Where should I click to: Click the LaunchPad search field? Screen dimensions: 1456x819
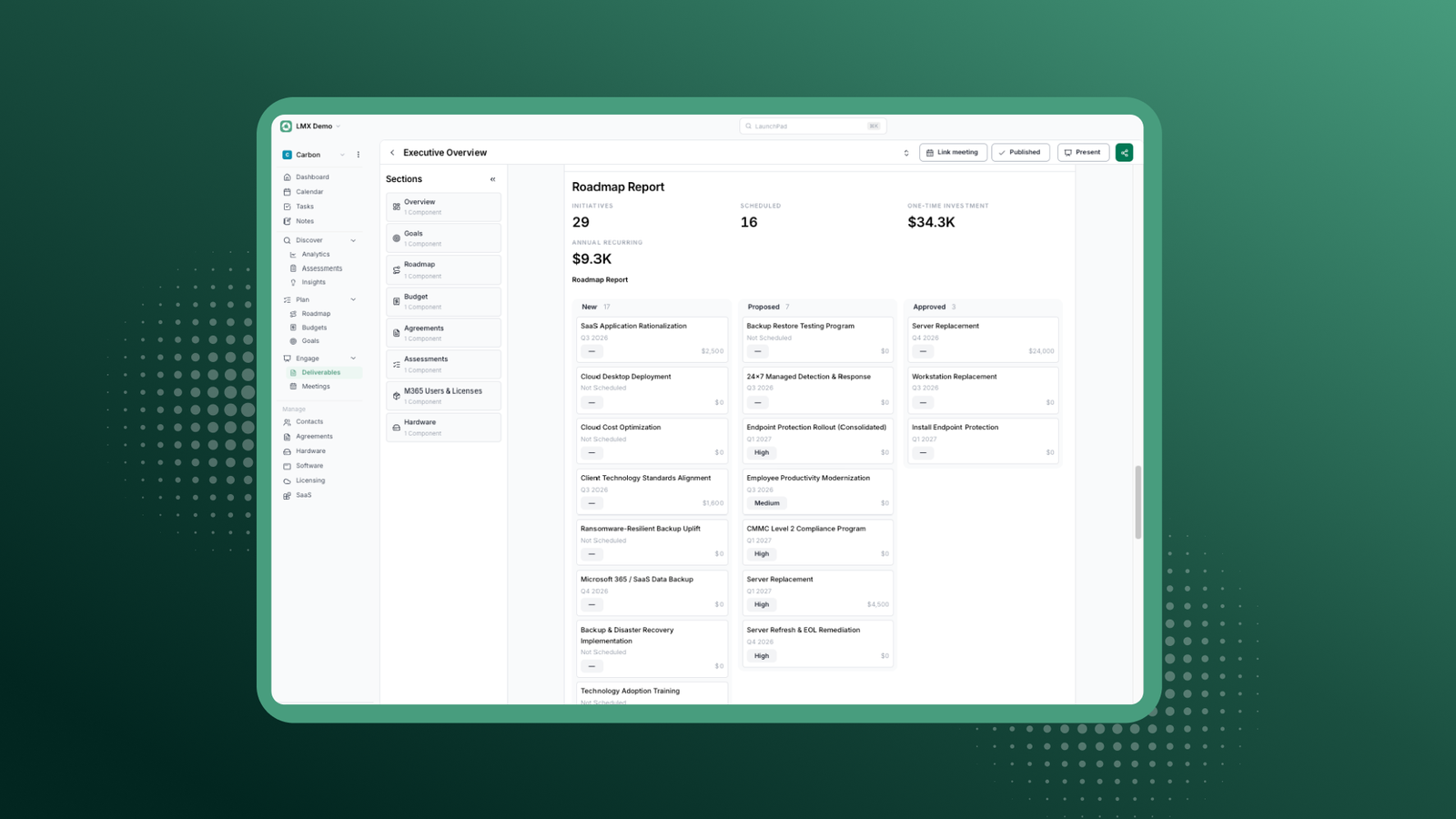tap(813, 126)
